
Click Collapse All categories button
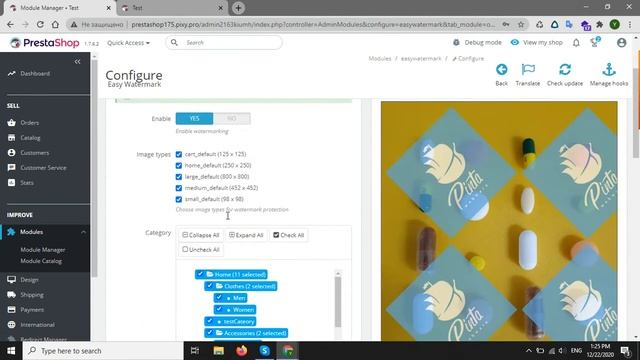point(201,235)
